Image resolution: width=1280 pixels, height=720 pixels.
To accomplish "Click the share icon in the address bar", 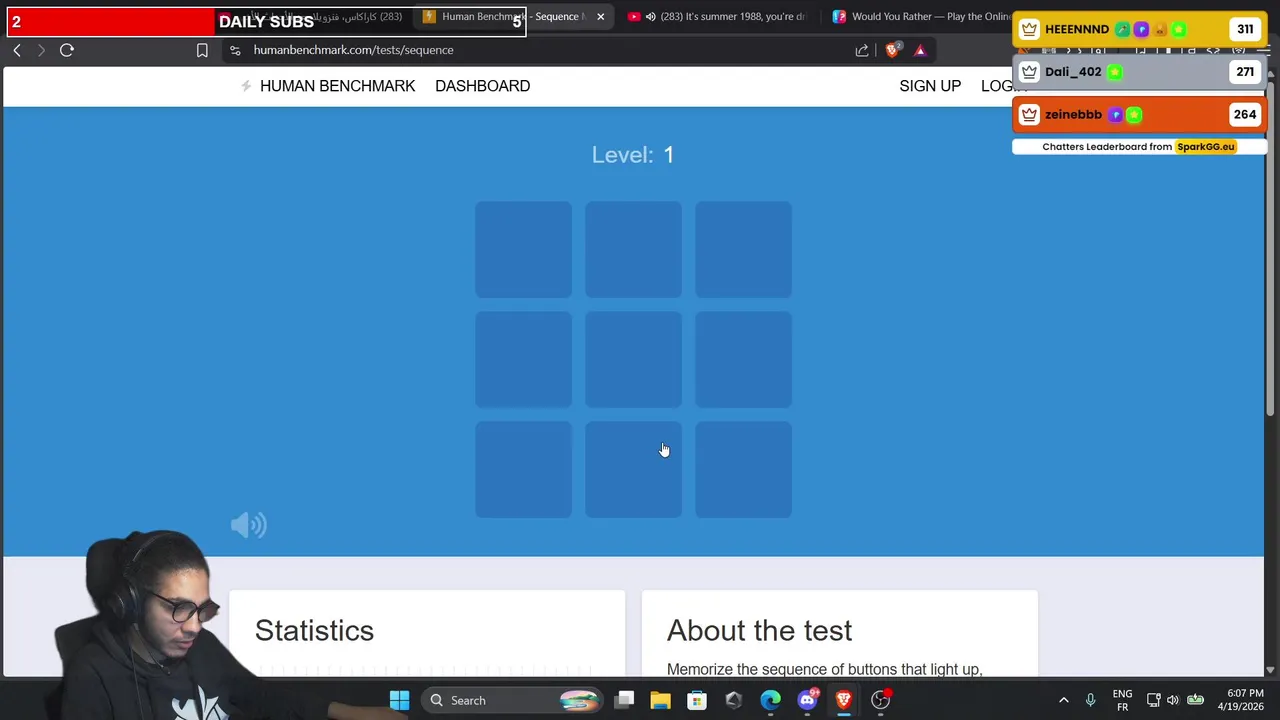I will coord(862,50).
